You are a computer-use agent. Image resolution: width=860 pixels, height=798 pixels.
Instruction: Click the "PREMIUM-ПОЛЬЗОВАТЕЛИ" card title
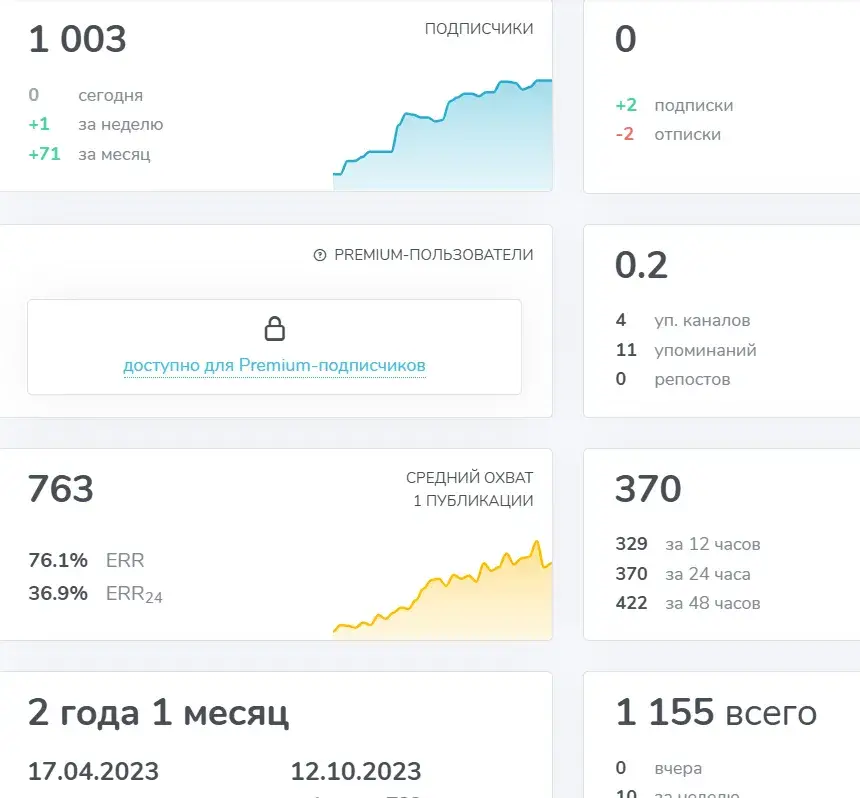click(x=433, y=255)
